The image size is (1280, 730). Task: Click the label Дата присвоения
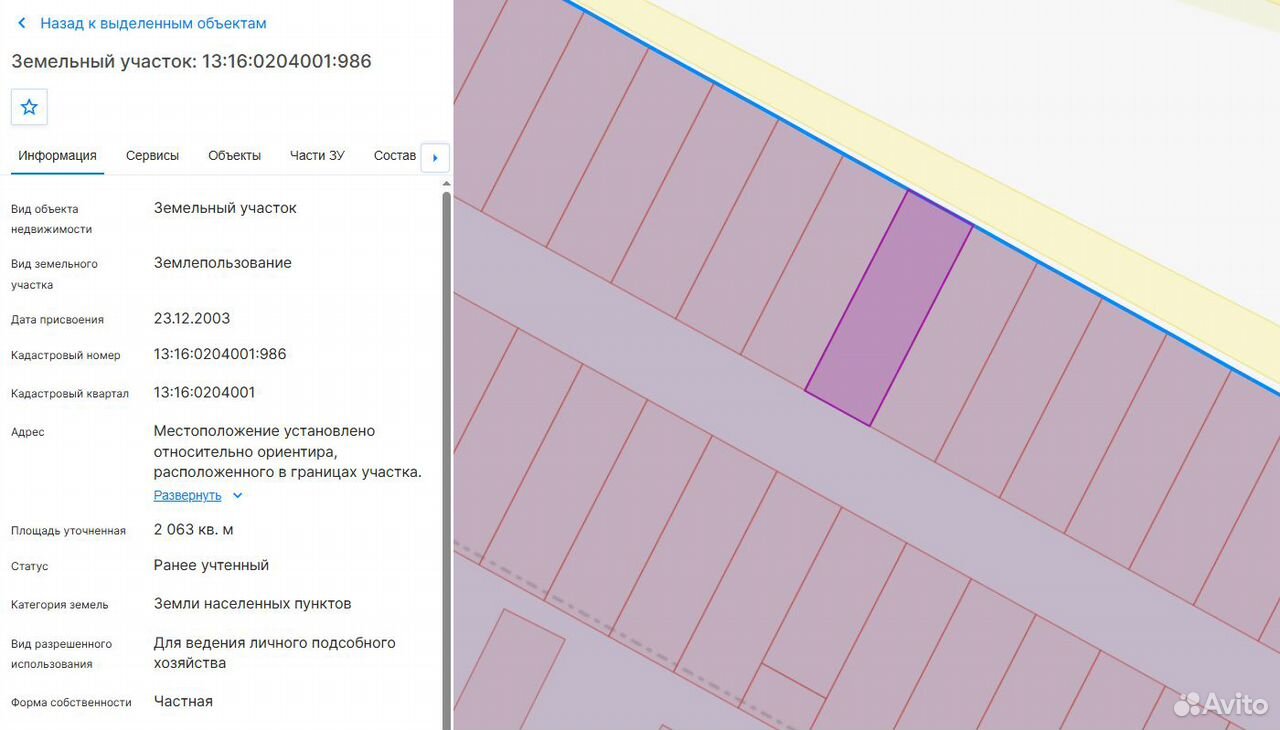(57, 320)
